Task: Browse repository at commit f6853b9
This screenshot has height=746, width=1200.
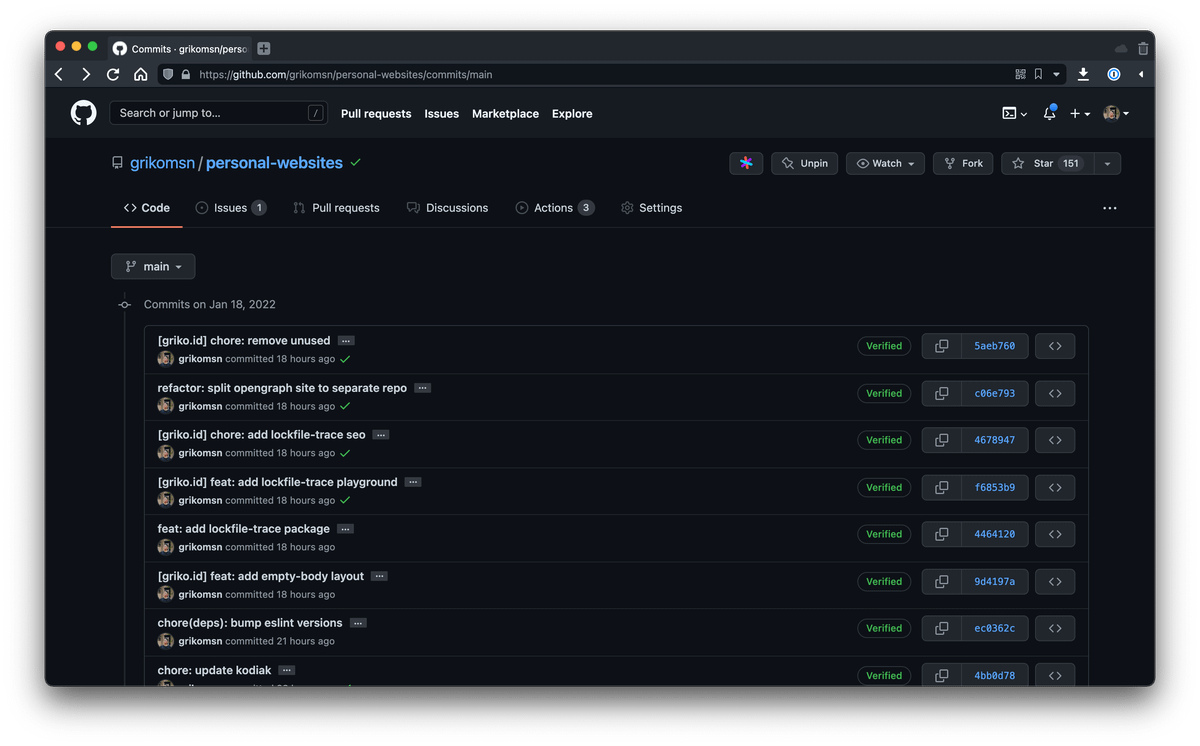Action: click(1055, 487)
